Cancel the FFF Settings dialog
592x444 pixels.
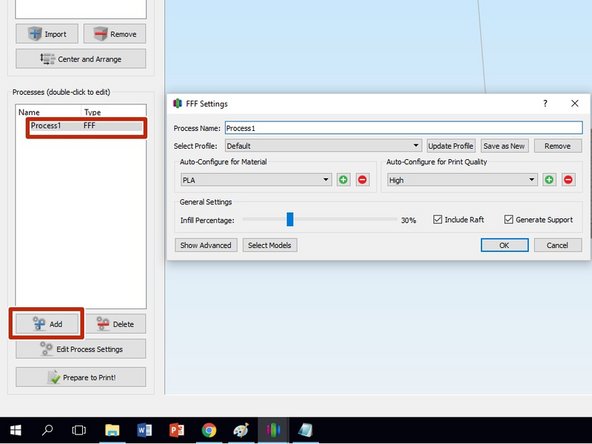point(558,245)
